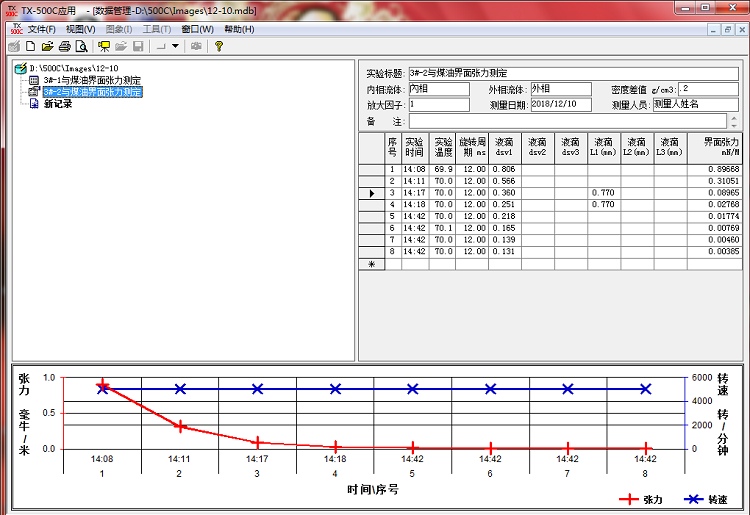Open the 窗口(W) menu

pos(197,29)
